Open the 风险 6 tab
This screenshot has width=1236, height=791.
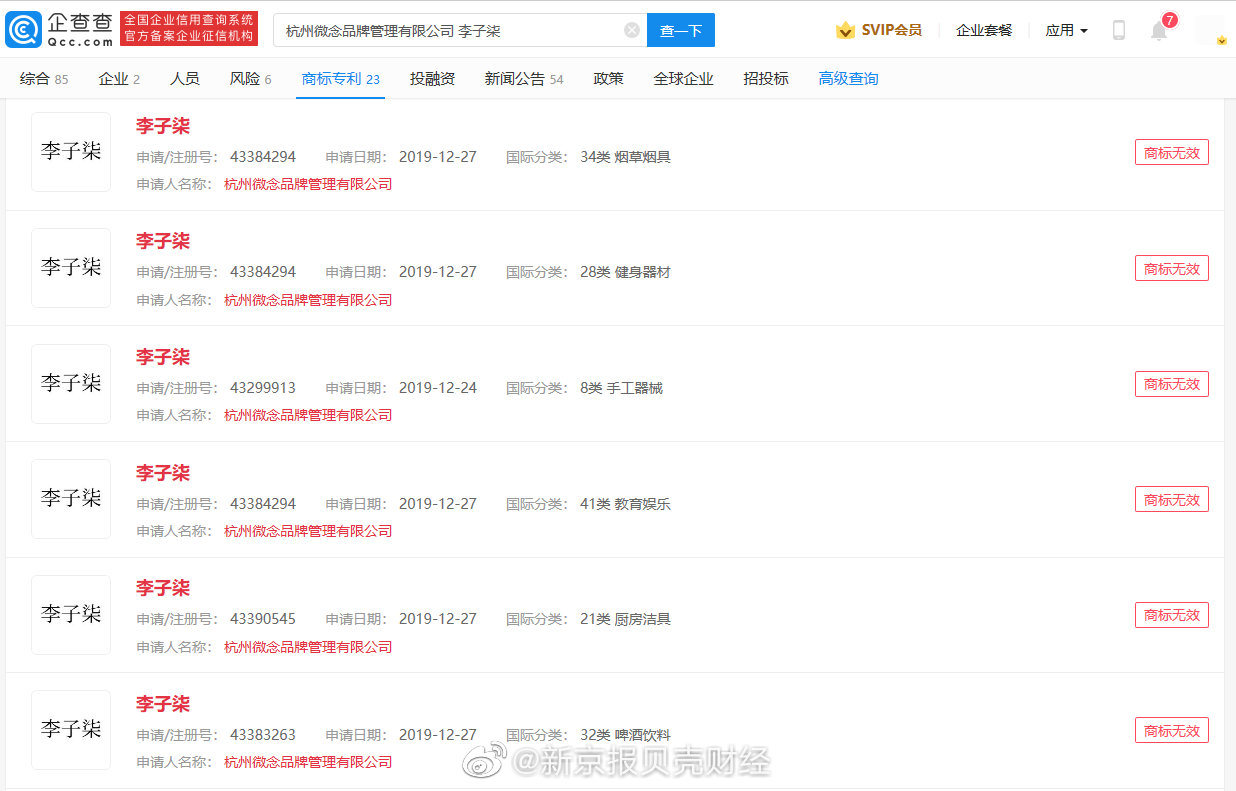click(x=250, y=78)
